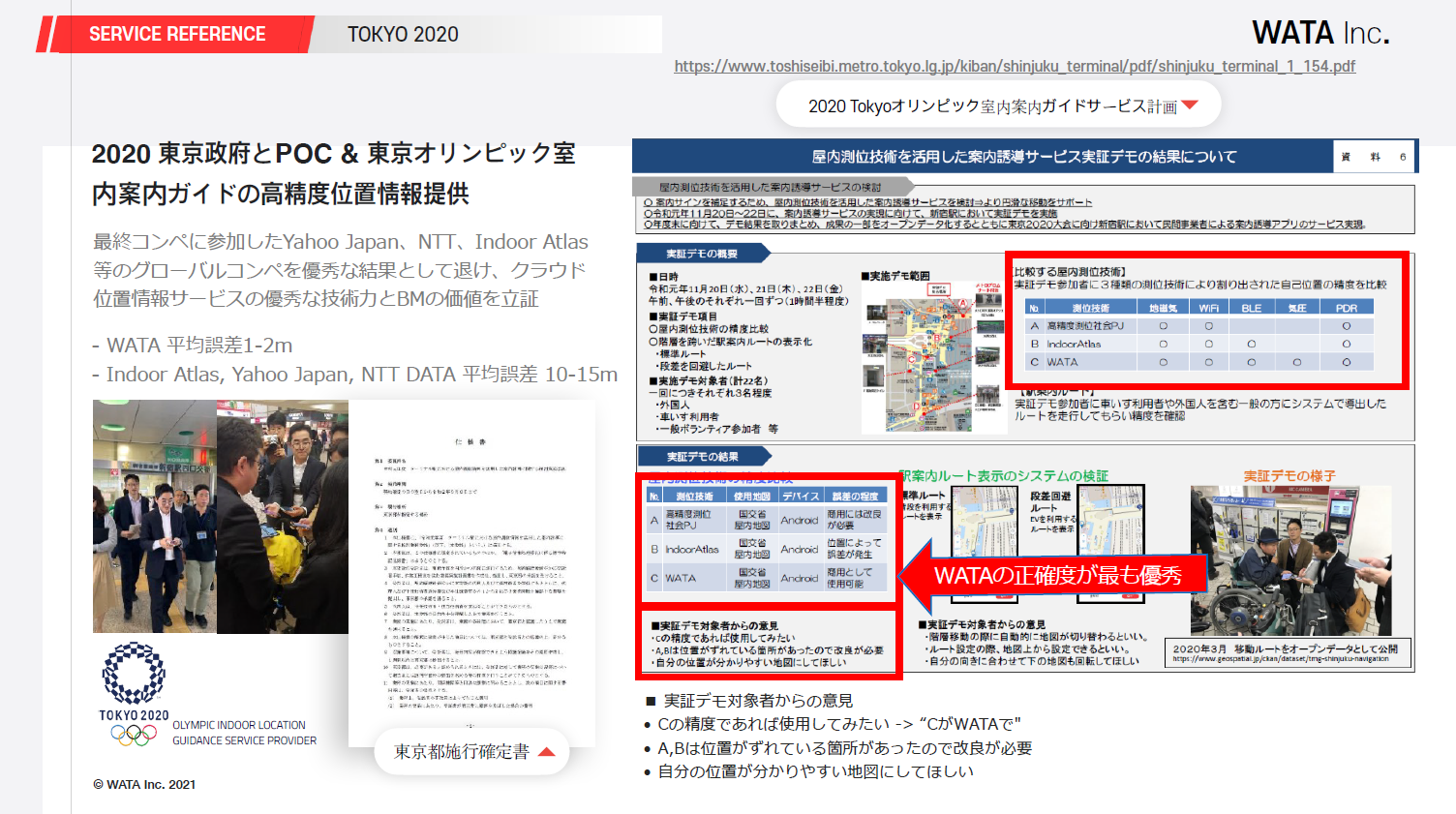Click the red up triangle beside 東京都施行確定書
Image resolution: width=1456 pixels, height=814 pixels.
[x=546, y=752]
